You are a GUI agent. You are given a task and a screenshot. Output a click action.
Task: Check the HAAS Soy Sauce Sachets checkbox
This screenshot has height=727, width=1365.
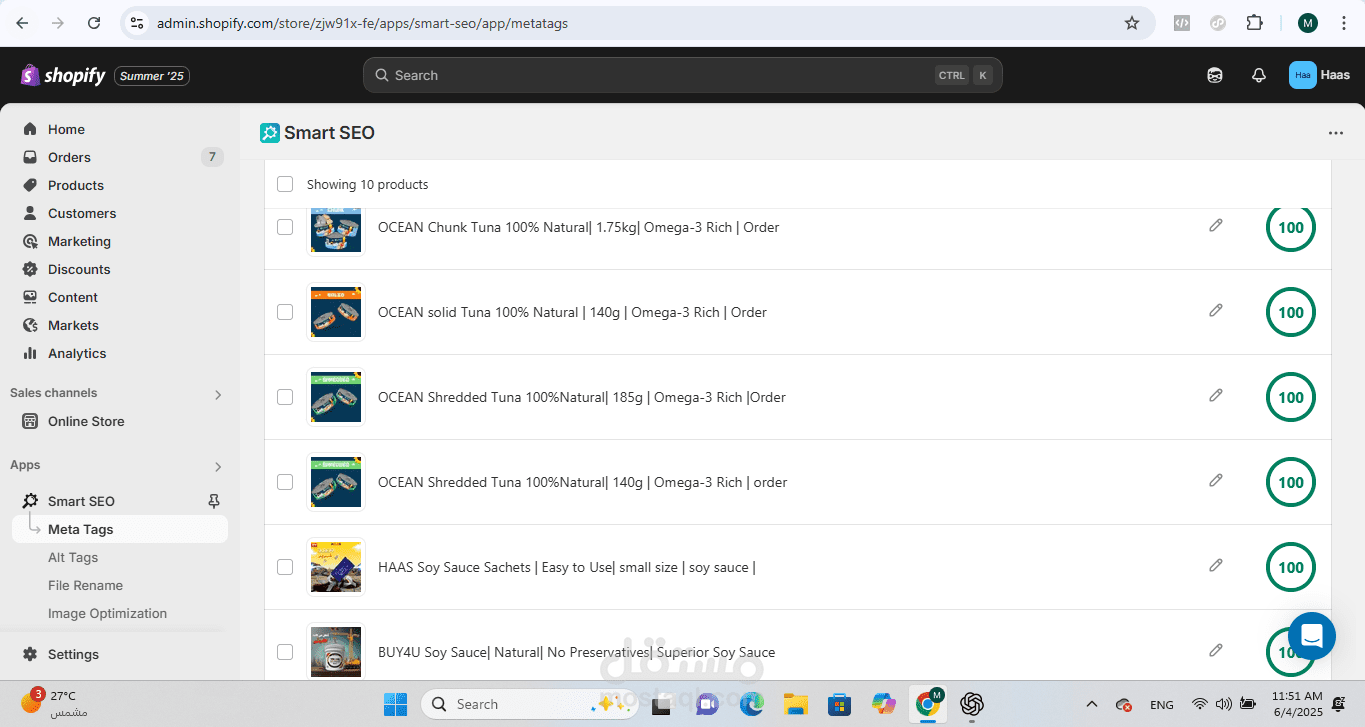[x=285, y=567]
